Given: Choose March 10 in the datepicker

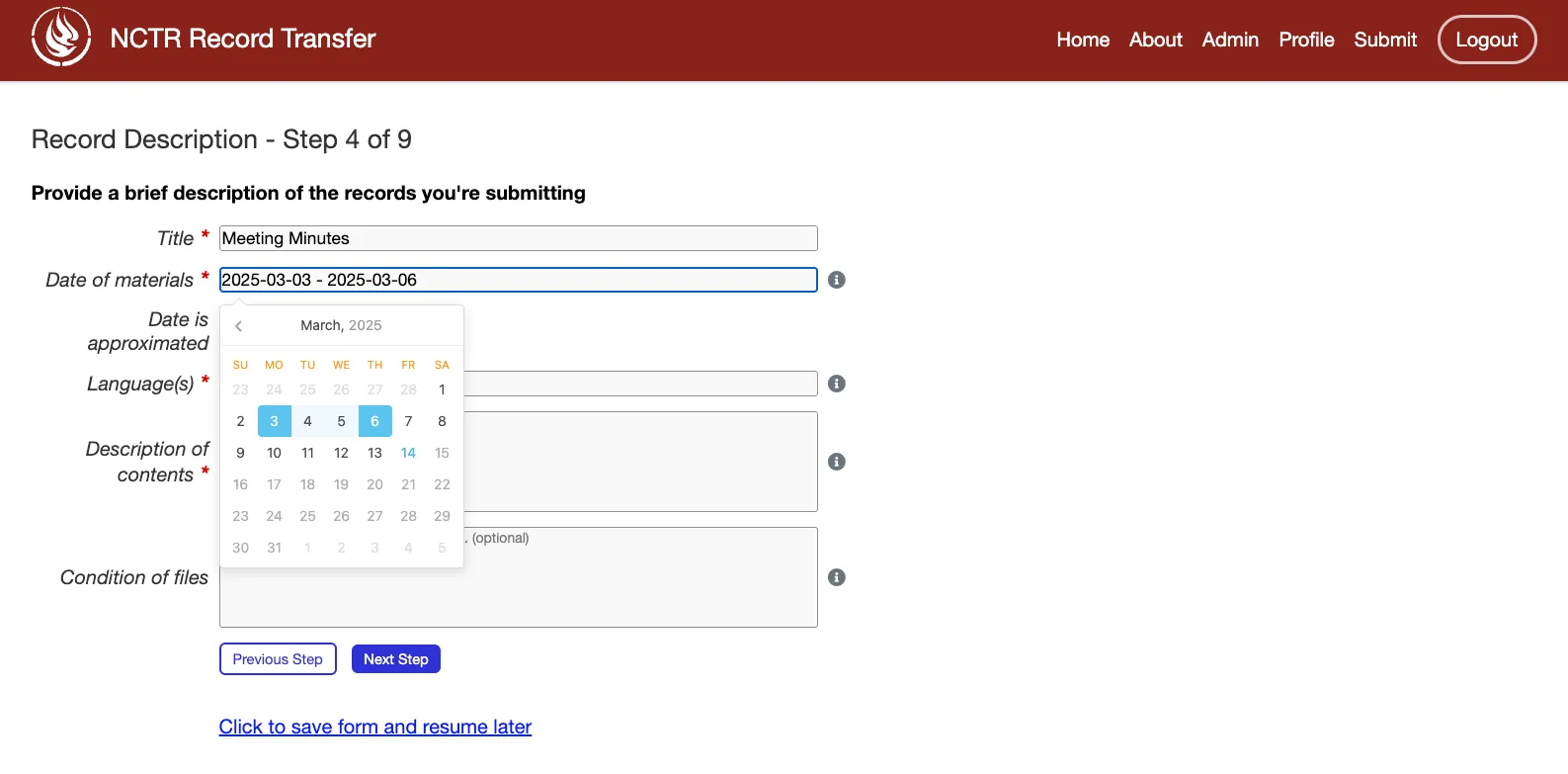Looking at the screenshot, I should 274,453.
